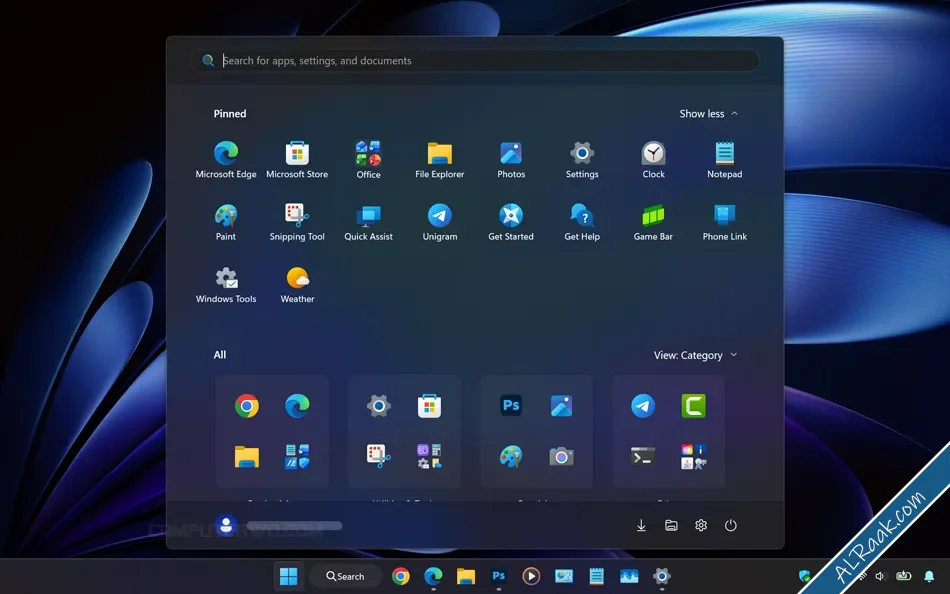Launch the pinned Snipping Tool
The width and height of the screenshot is (950, 594).
pos(297,222)
